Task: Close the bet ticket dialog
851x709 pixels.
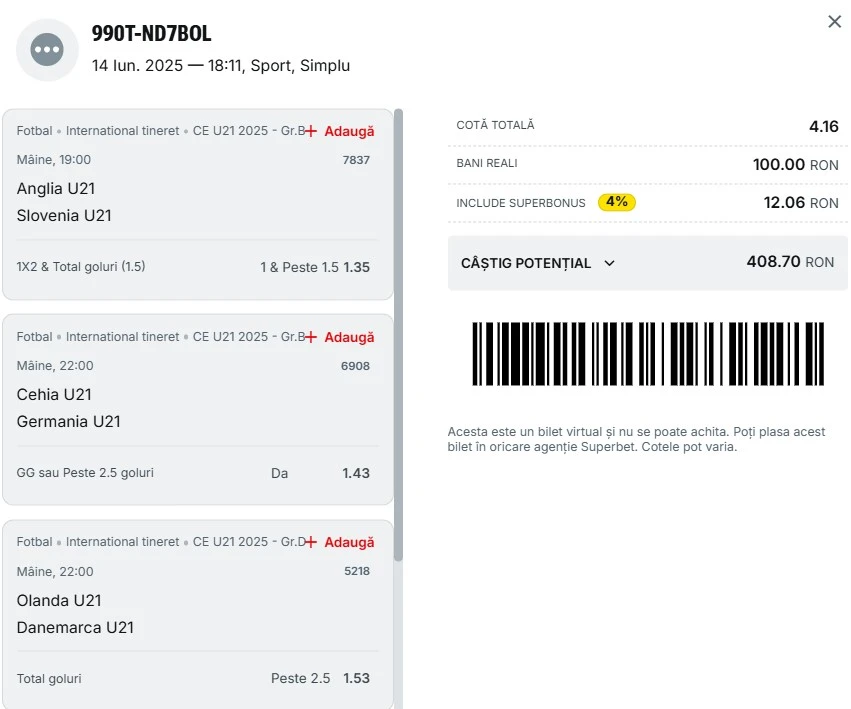Action: pyautogui.click(x=834, y=22)
